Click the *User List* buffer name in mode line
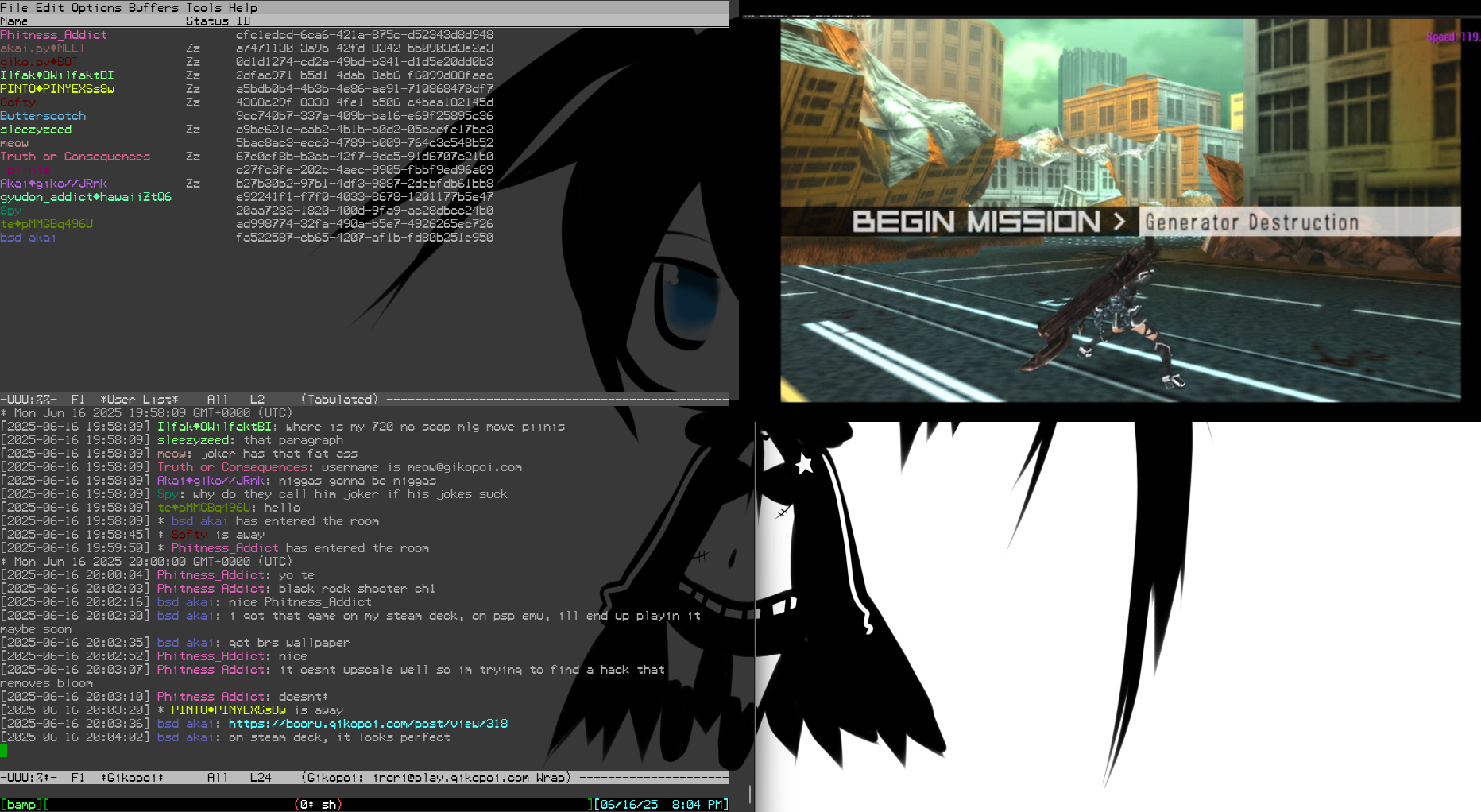The width and height of the screenshot is (1481, 812). [x=139, y=400]
